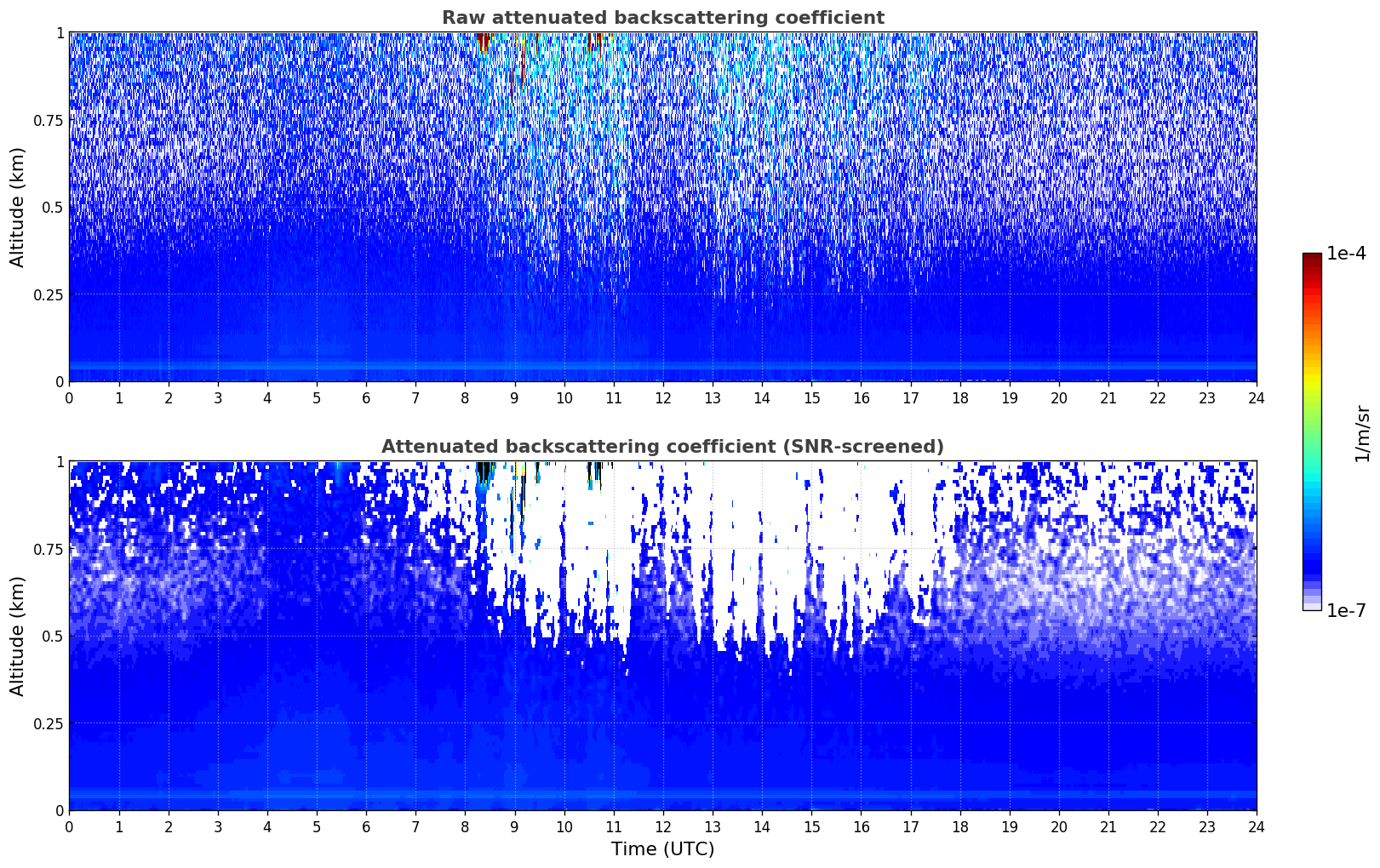Click the "Raw attenuated backscattering coefficient" plot title
1380x868 pixels.
pos(662,18)
